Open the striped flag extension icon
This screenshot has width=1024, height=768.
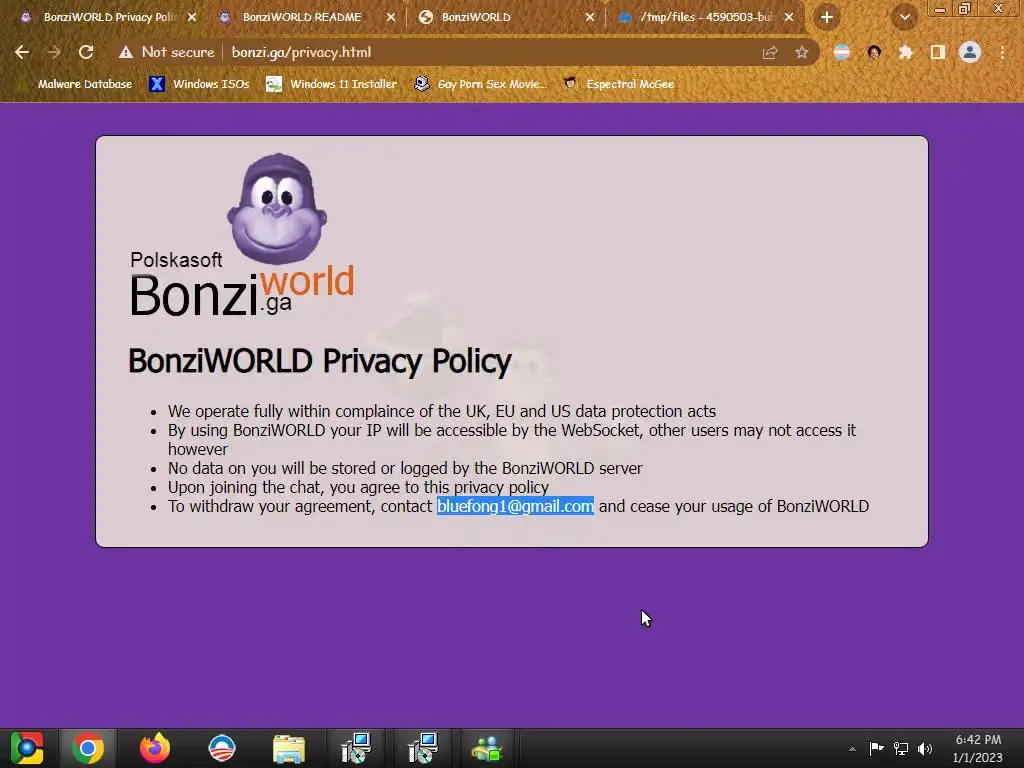[x=842, y=52]
